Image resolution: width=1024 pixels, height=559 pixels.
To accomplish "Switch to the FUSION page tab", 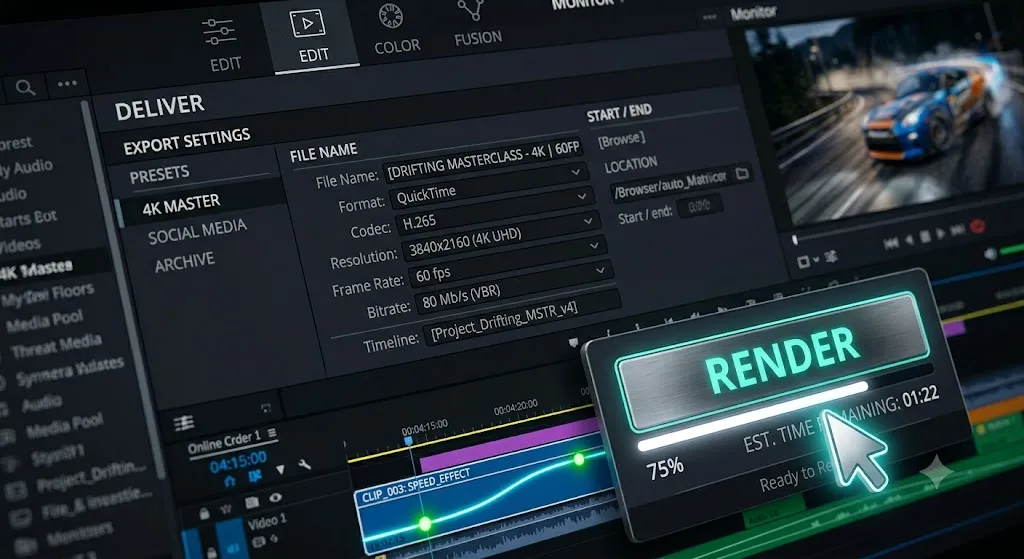I will (477, 24).
